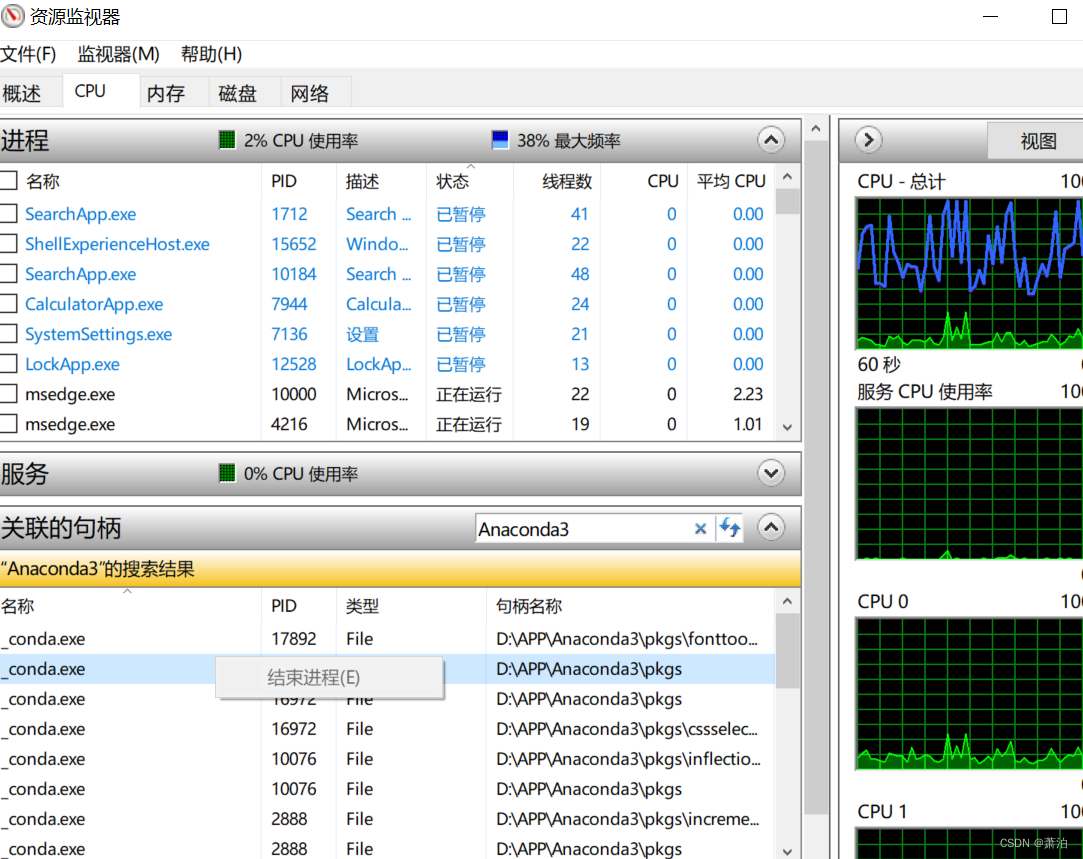Screen dimensions: 1083x859
Task: Sort processes by 状态 column
Action: coord(470,182)
